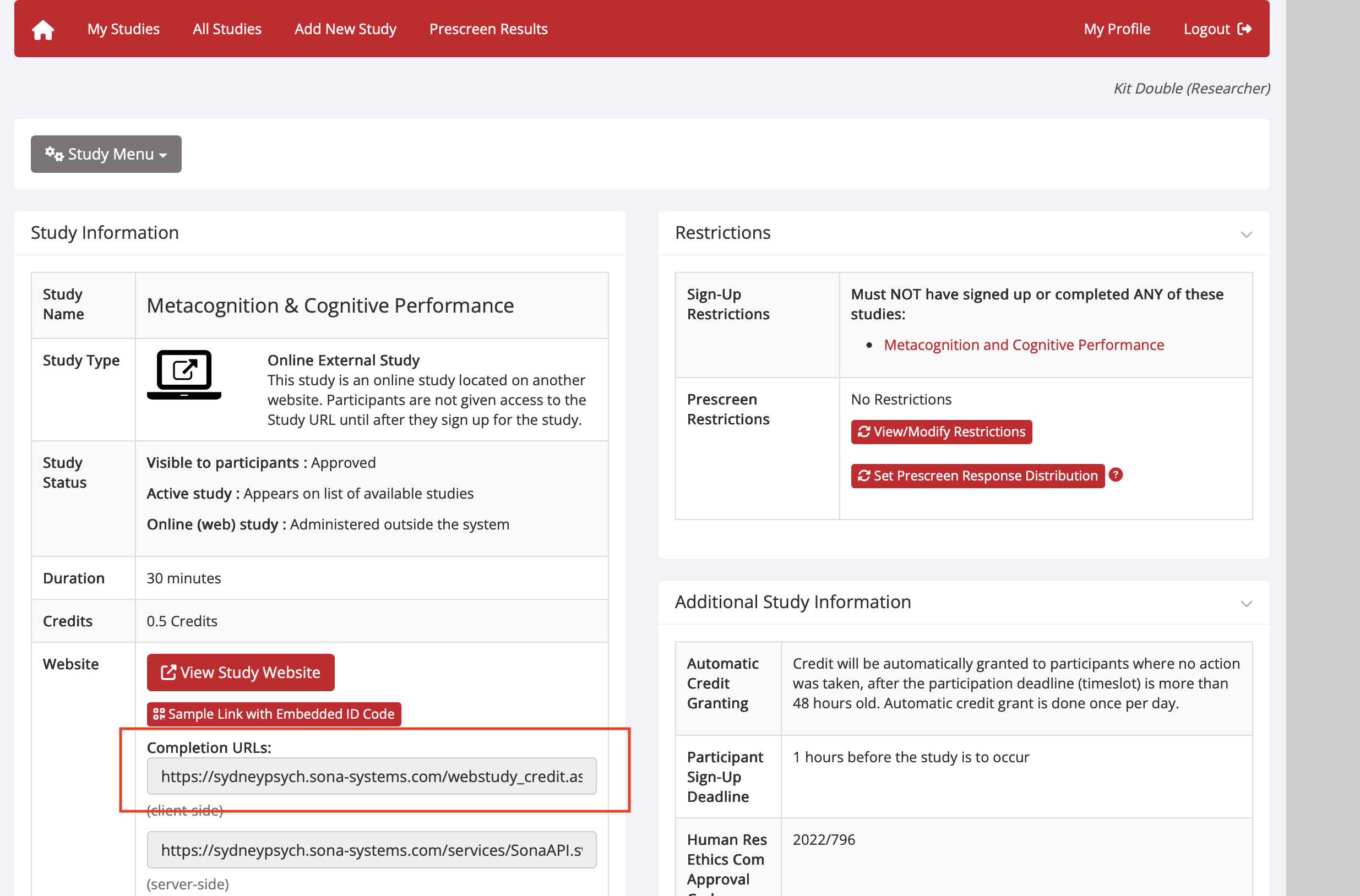Click the Logout exit arrow icon

(x=1244, y=29)
